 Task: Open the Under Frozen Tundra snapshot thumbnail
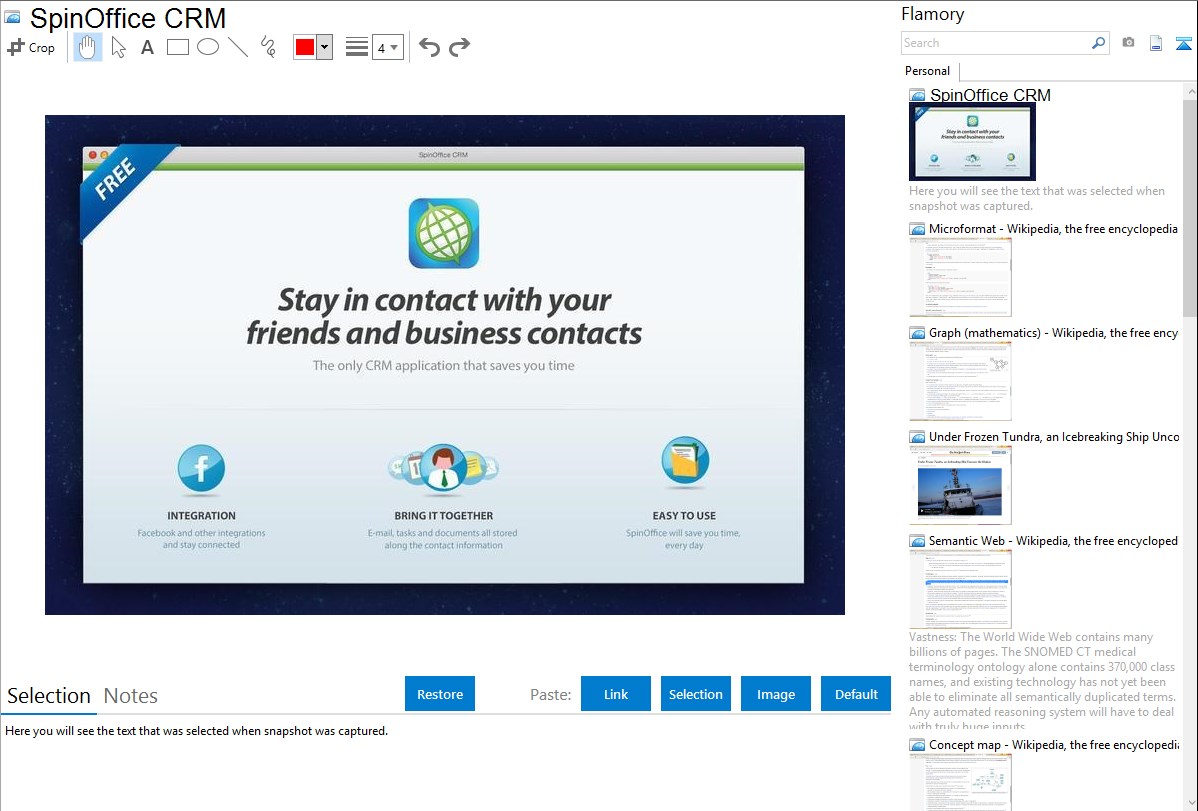[960, 485]
